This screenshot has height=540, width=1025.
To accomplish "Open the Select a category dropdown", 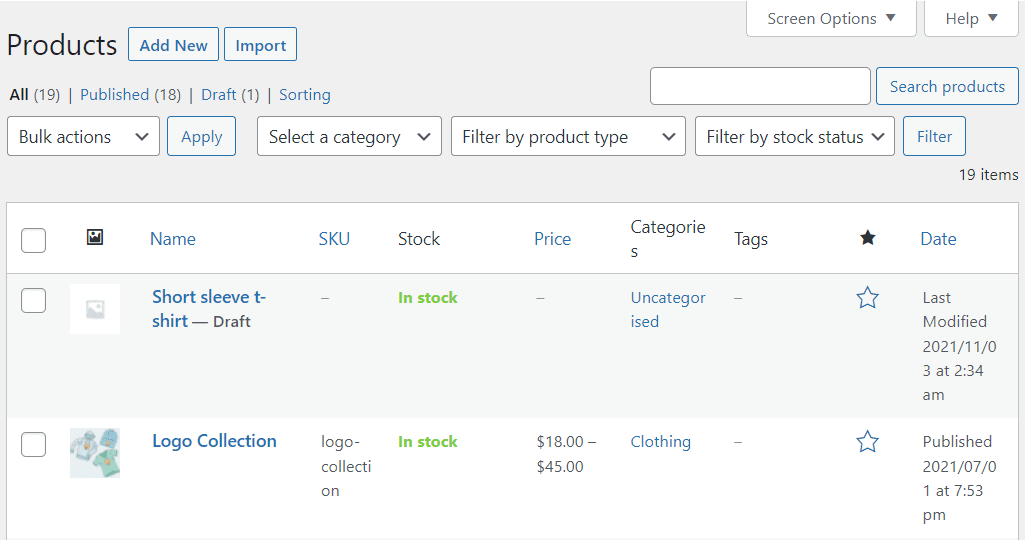I will click(x=349, y=137).
